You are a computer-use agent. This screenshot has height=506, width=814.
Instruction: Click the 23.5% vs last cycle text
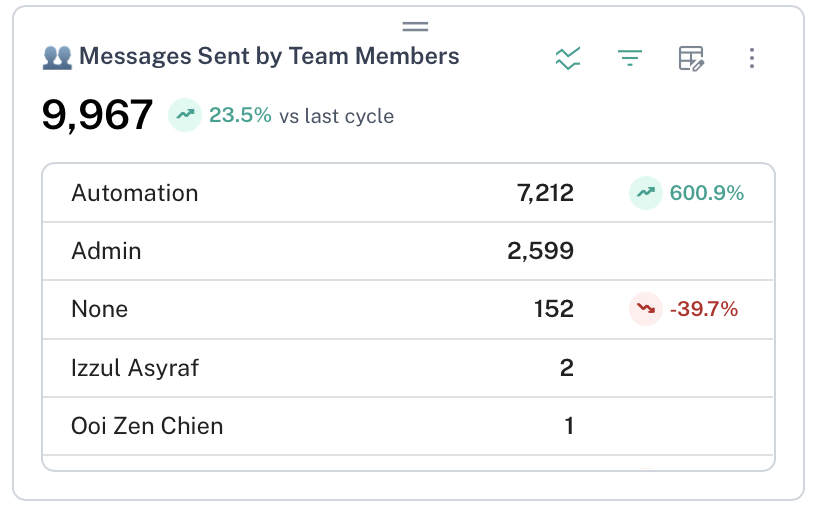[x=301, y=116]
